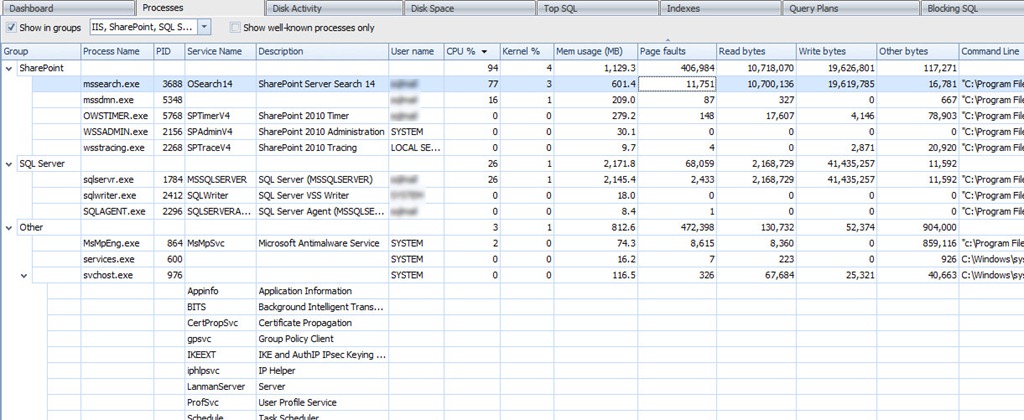Toggle the Show in groups checkbox
Viewport: 1024px width, 420px height.
[x=10, y=27]
